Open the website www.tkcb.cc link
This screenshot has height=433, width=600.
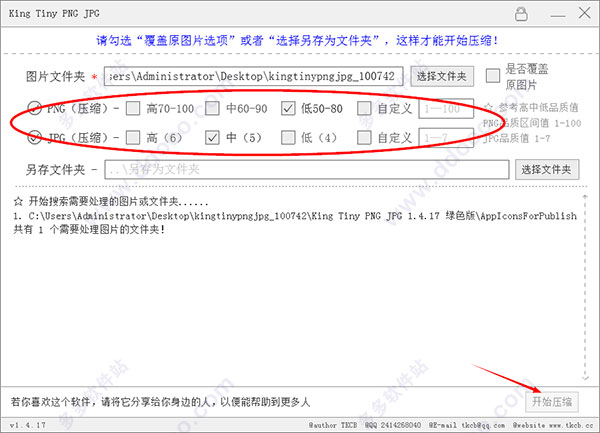(x=553, y=425)
